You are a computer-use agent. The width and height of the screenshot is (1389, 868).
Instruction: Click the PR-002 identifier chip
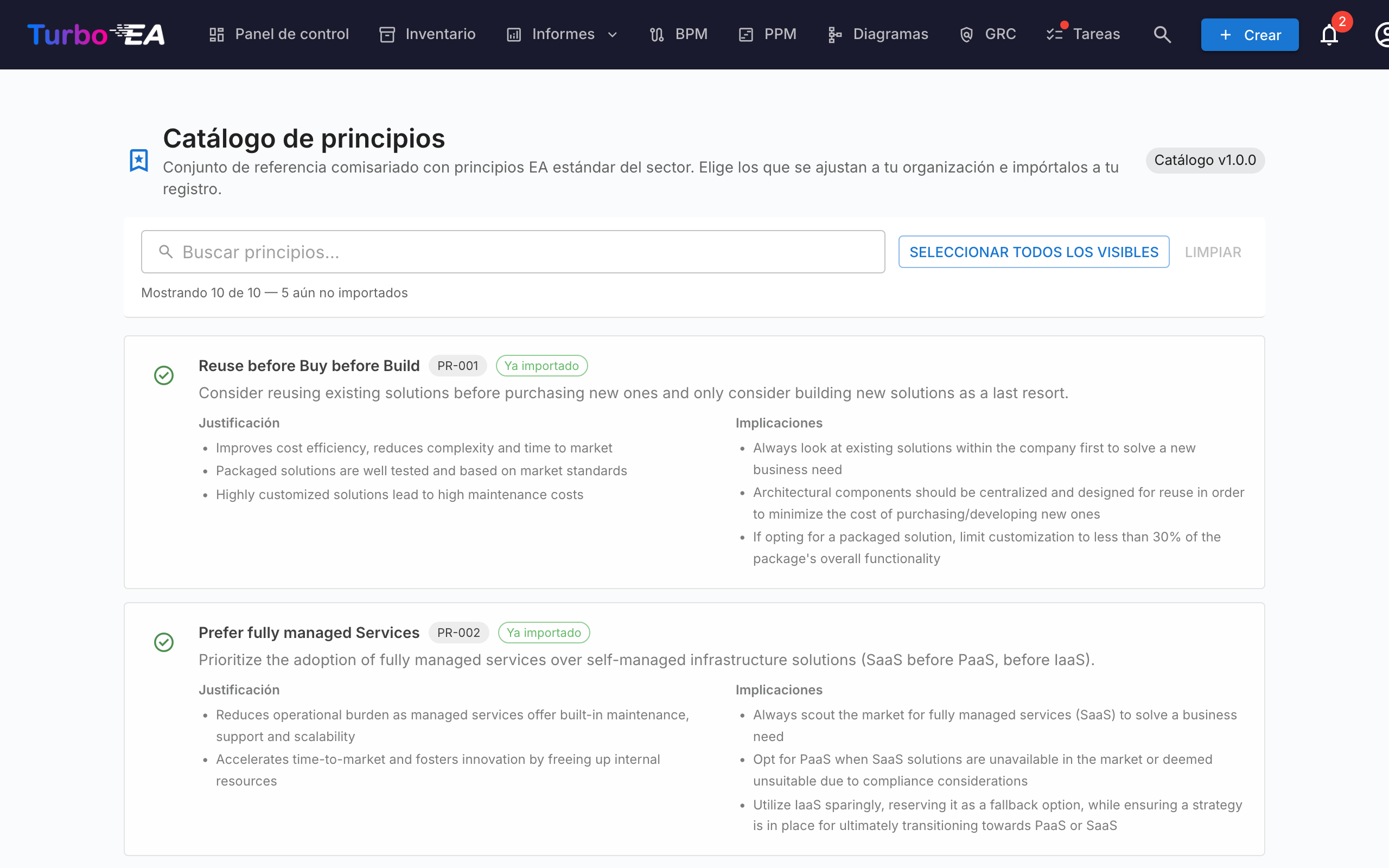tap(458, 633)
